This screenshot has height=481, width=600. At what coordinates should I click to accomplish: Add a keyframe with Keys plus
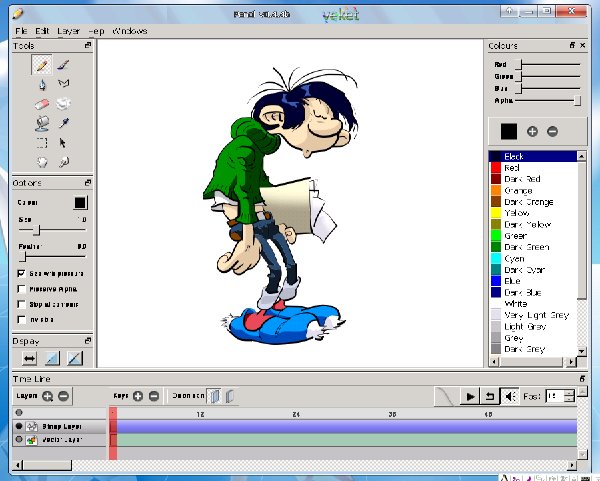point(138,396)
